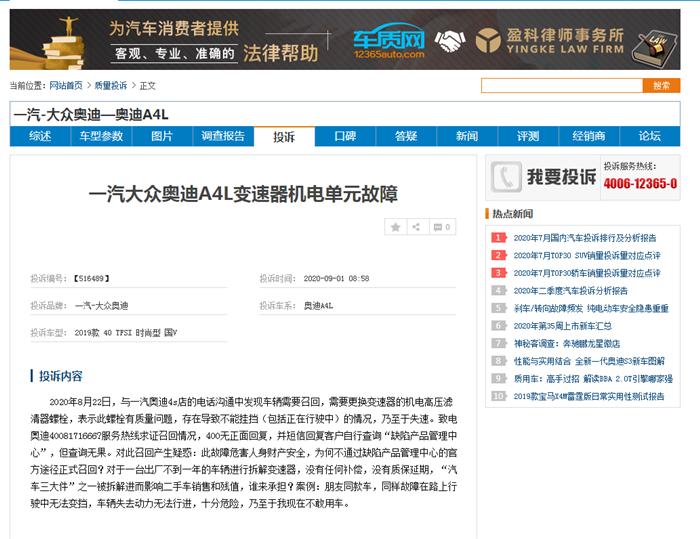Image resolution: width=700 pixels, height=539 pixels.
Task: Open the 综述 tab
Action: pyautogui.click(x=40, y=136)
